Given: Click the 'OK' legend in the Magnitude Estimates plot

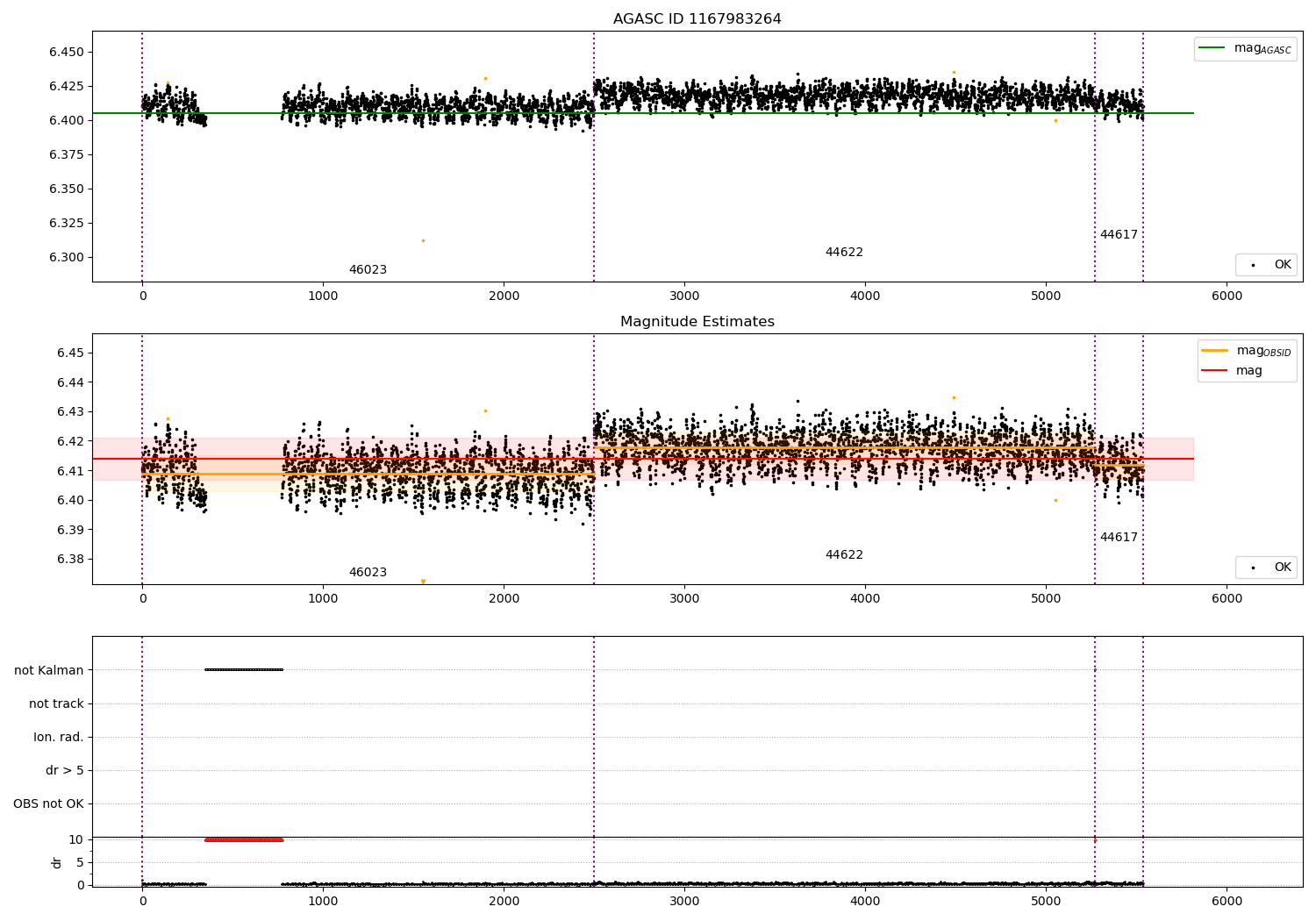Looking at the screenshot, I should point(1266,567).
